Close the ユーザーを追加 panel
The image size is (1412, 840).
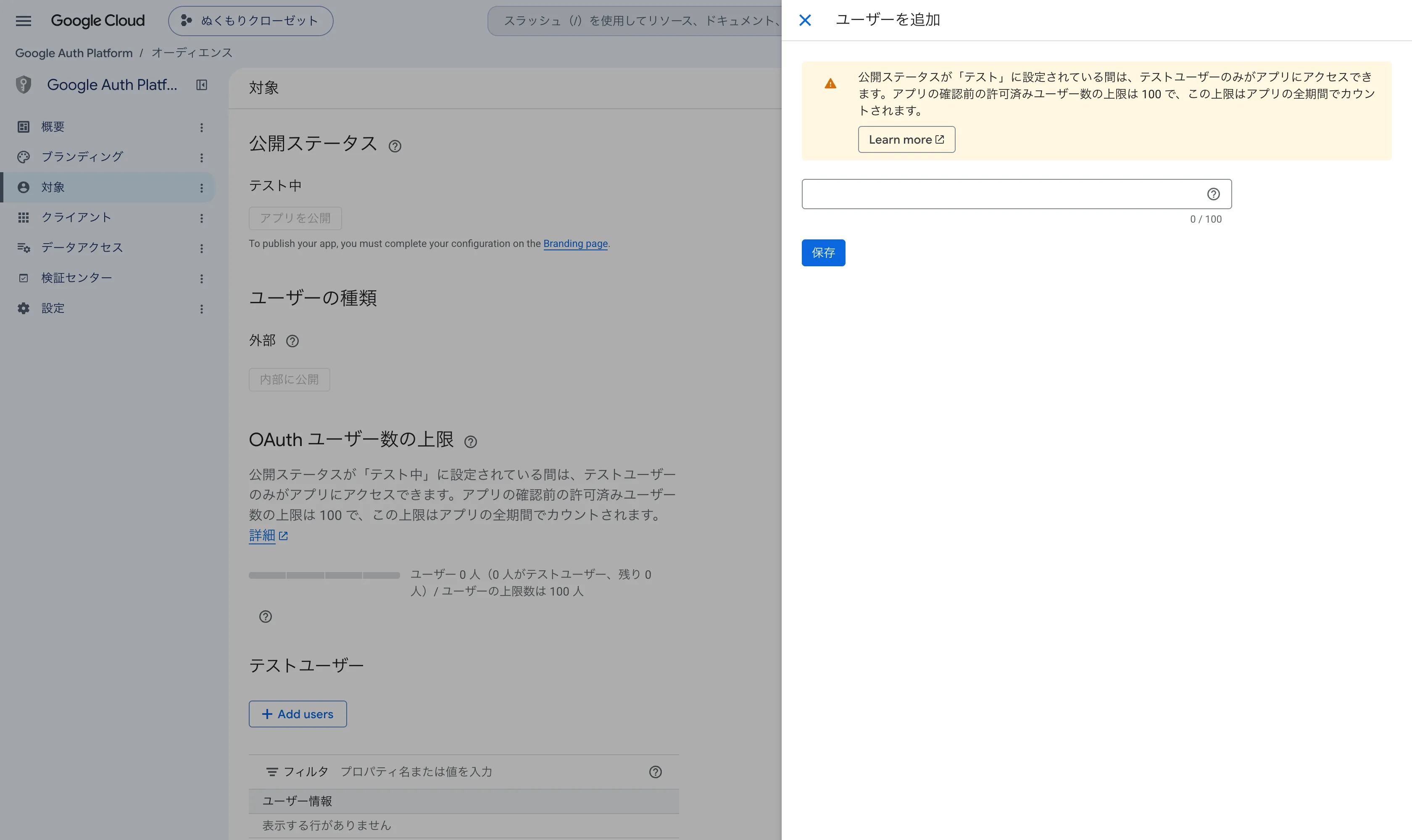pyautogui.click(x=805, y=21)
